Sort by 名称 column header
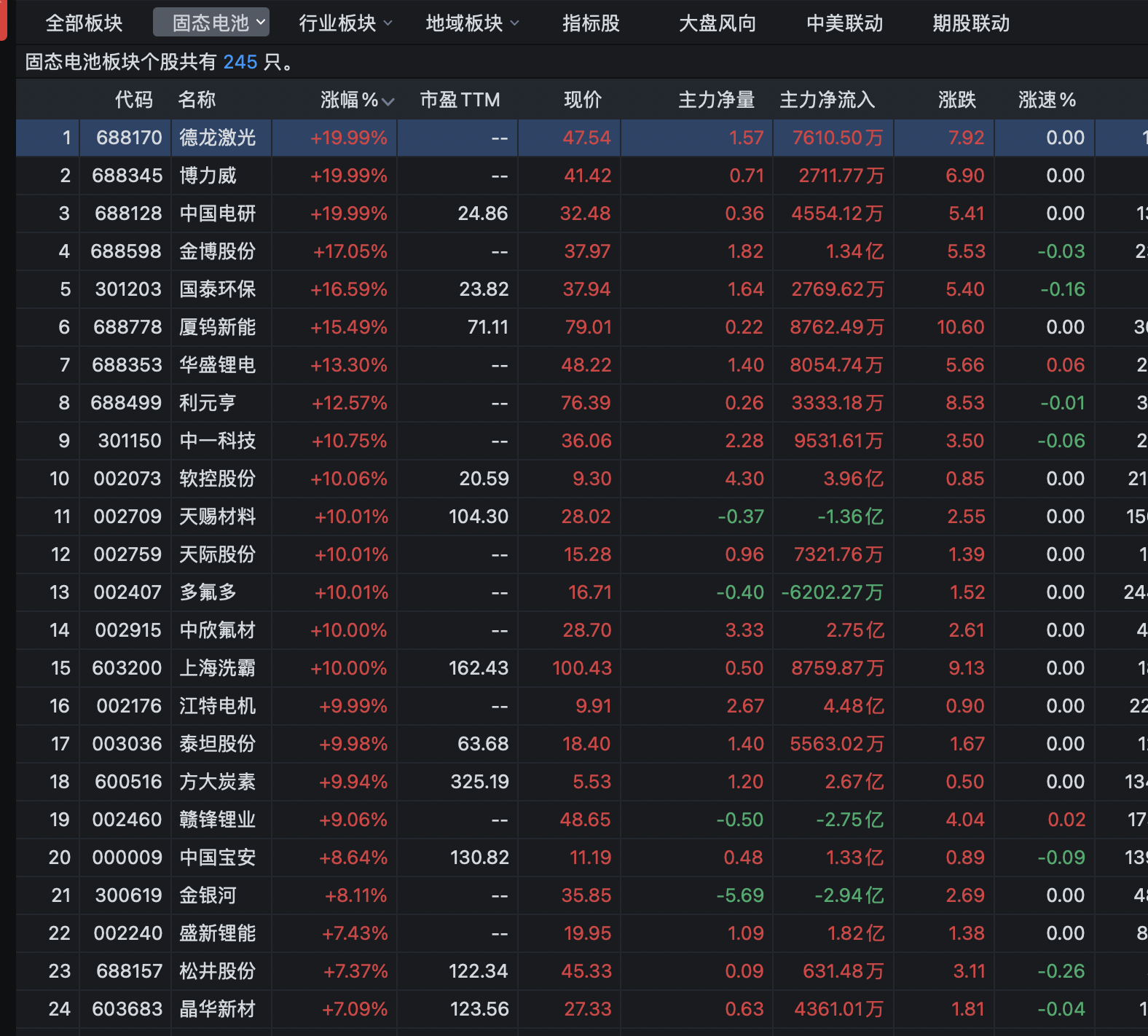This screenshot has height=1036, width=1148. (197, 100)
